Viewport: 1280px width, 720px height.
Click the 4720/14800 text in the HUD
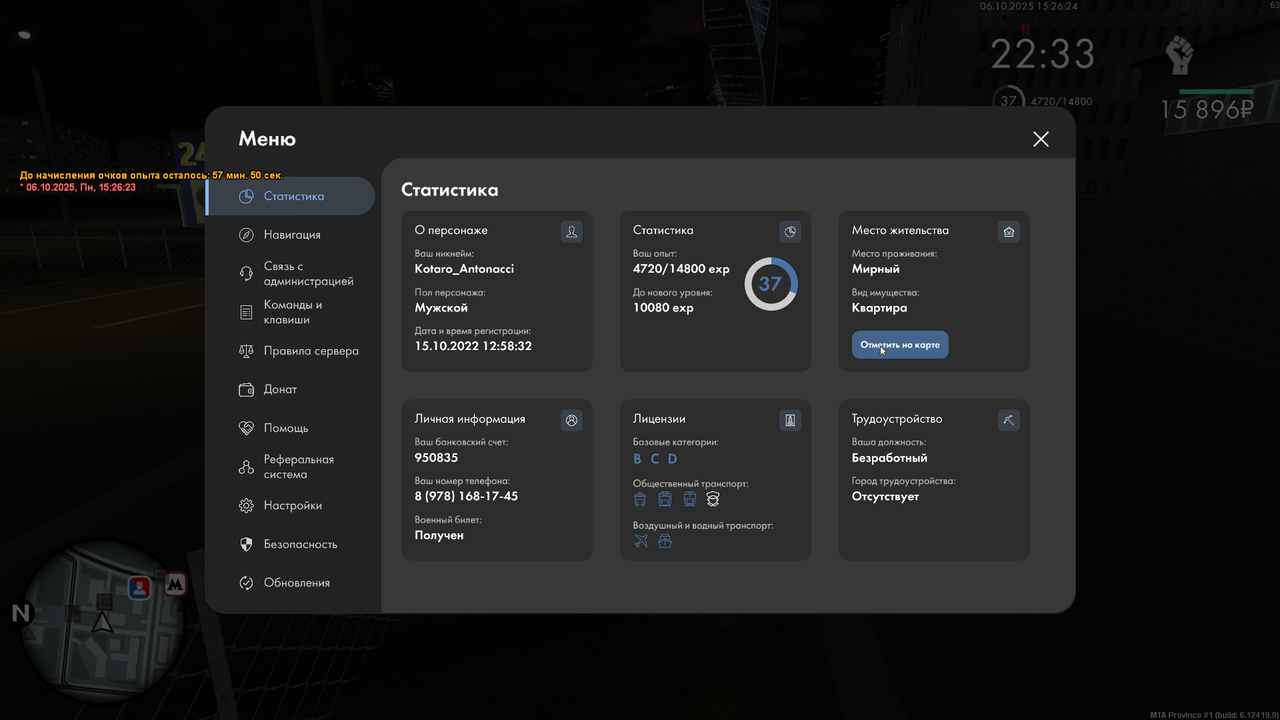[x=1060, y=101]
